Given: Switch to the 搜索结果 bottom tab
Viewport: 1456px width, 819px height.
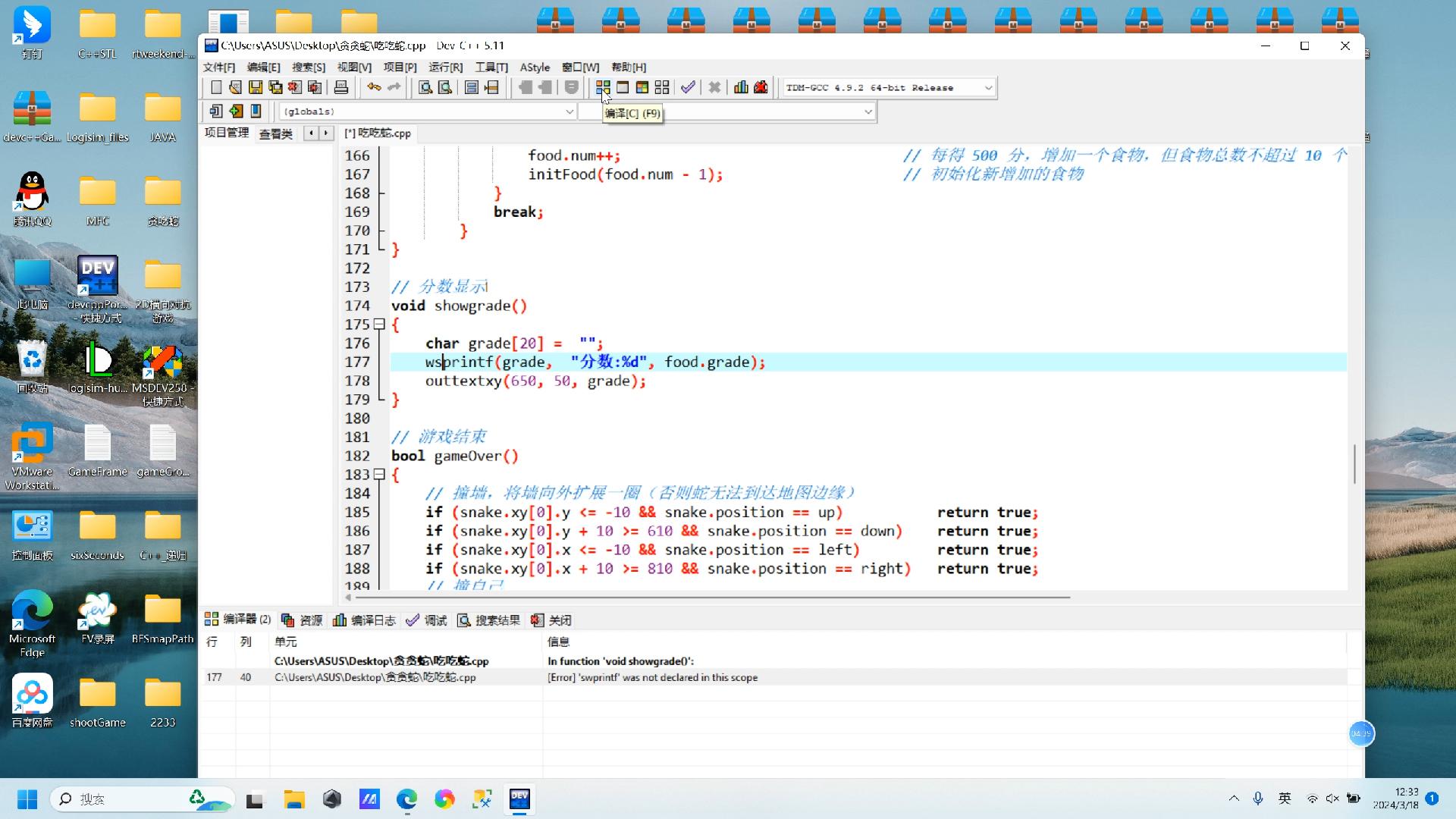Looking at the screenshot, I should click(x=489, y=620).
